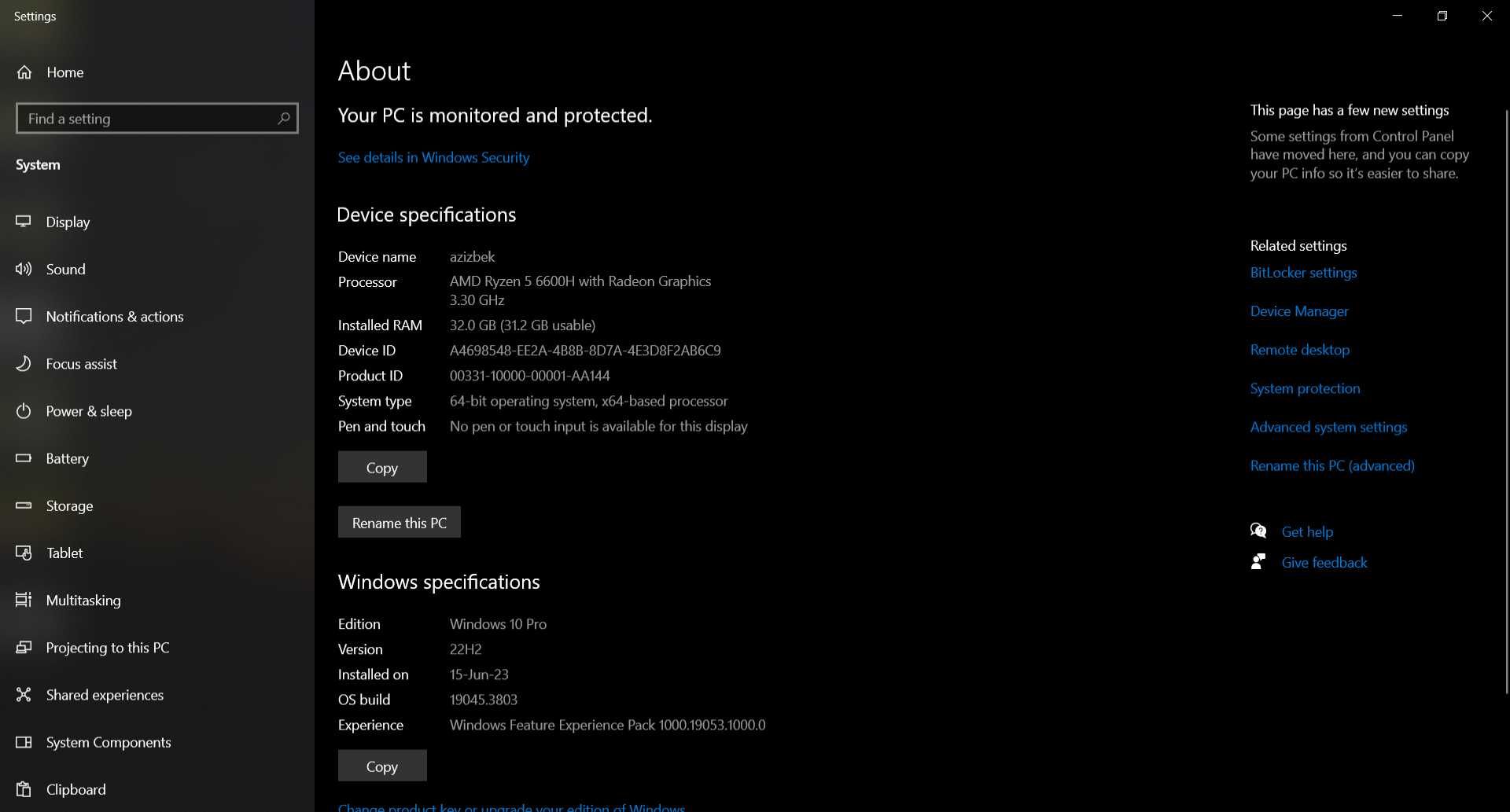The image size is (1510, 812).
Task: Click Change product key or upgrade link
Action: coord(511,806)
